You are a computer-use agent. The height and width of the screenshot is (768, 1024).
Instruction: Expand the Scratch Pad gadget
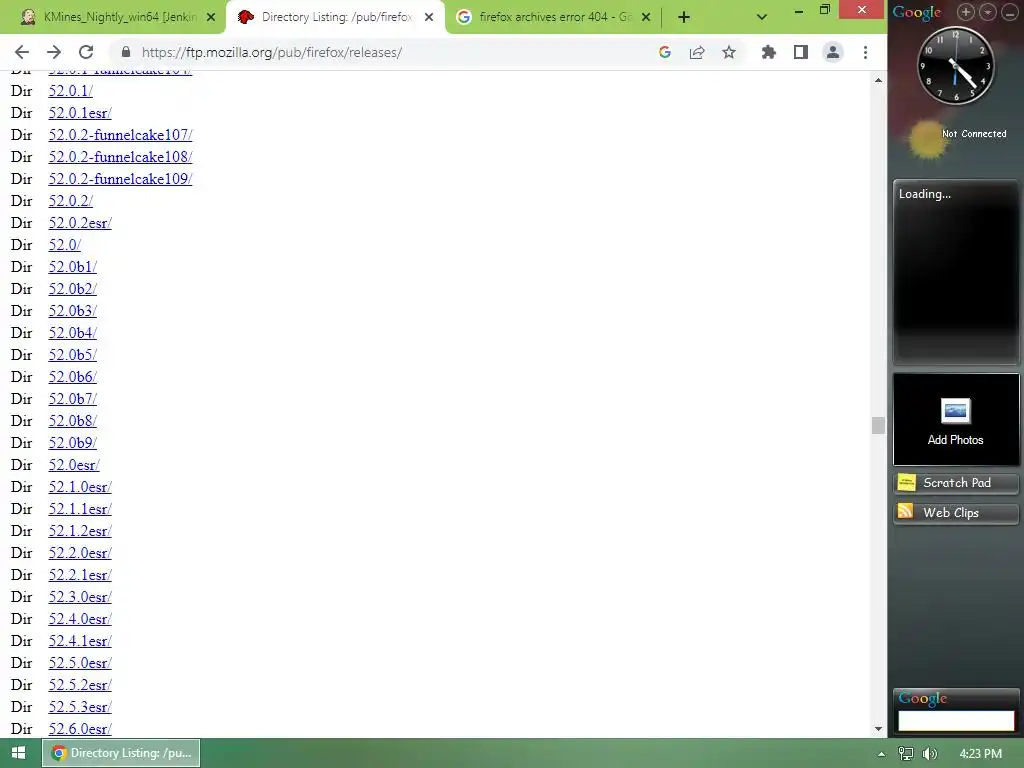pyautogui.click(x=955, y=483)
